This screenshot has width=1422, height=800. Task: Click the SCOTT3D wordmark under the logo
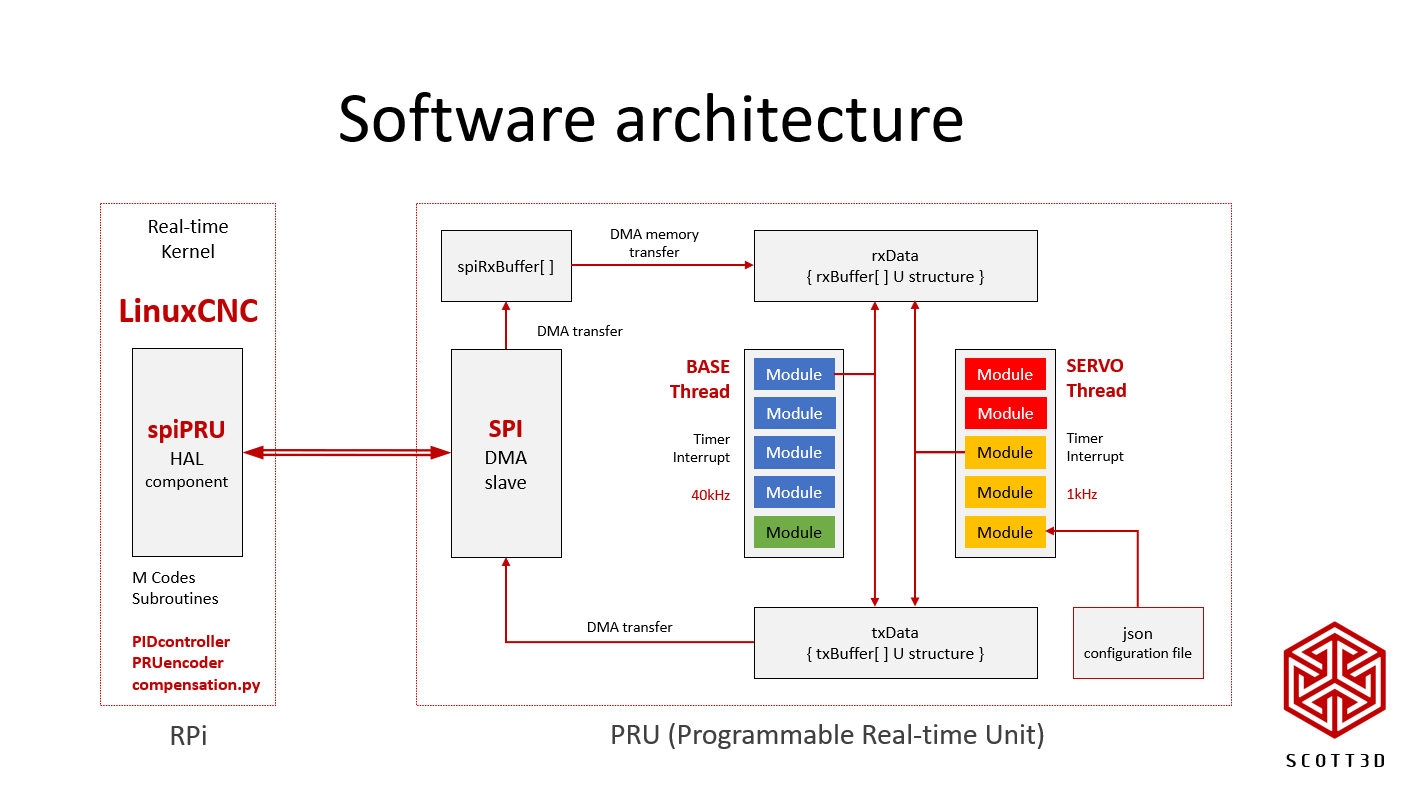coord(1335,761)
